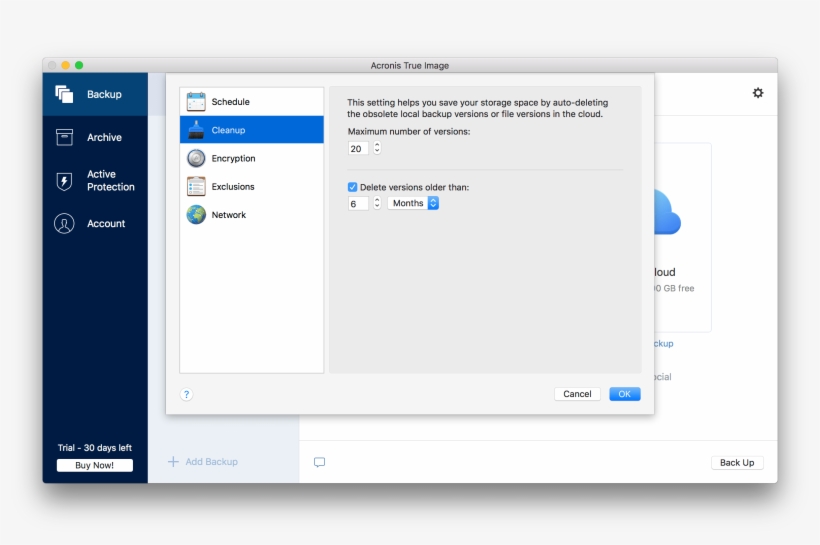Go to Account in the sidebar
The height and width of the screenshot is (545, 820).
click(x=95, y=223)
